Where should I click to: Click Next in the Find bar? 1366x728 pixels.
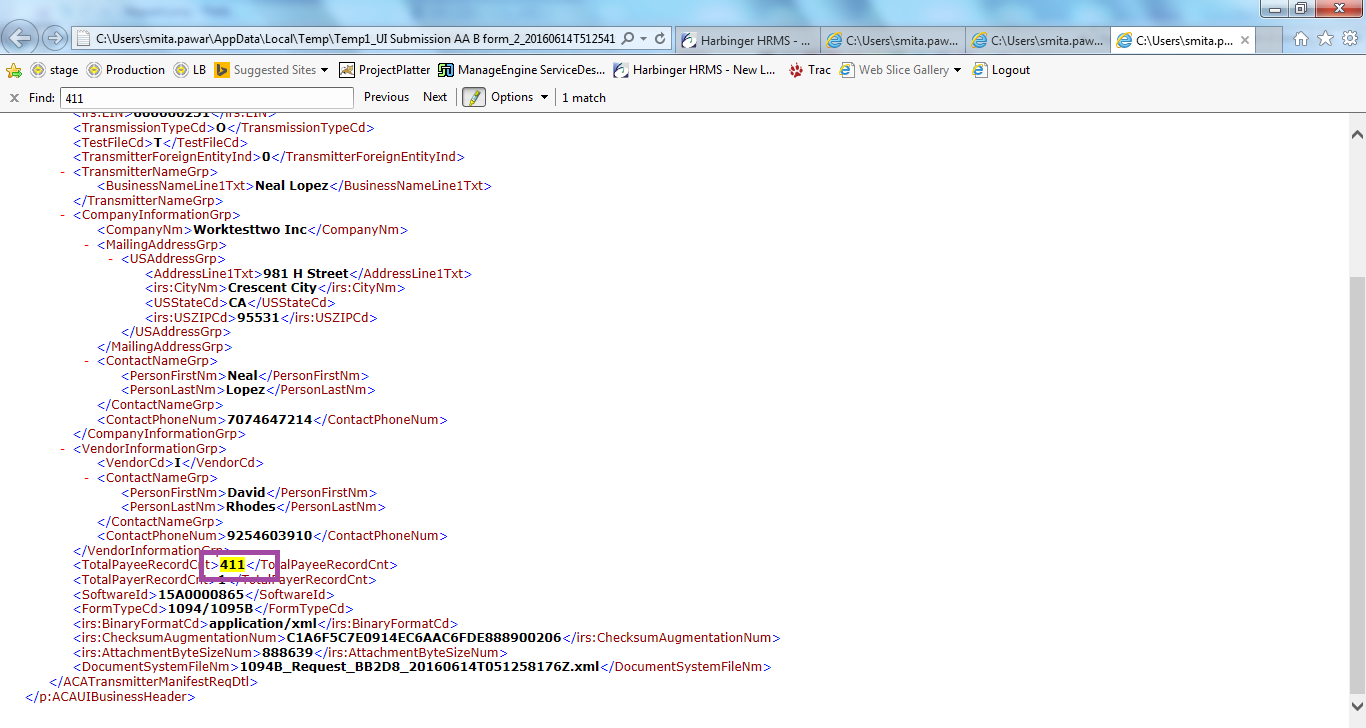coord(435,97)
